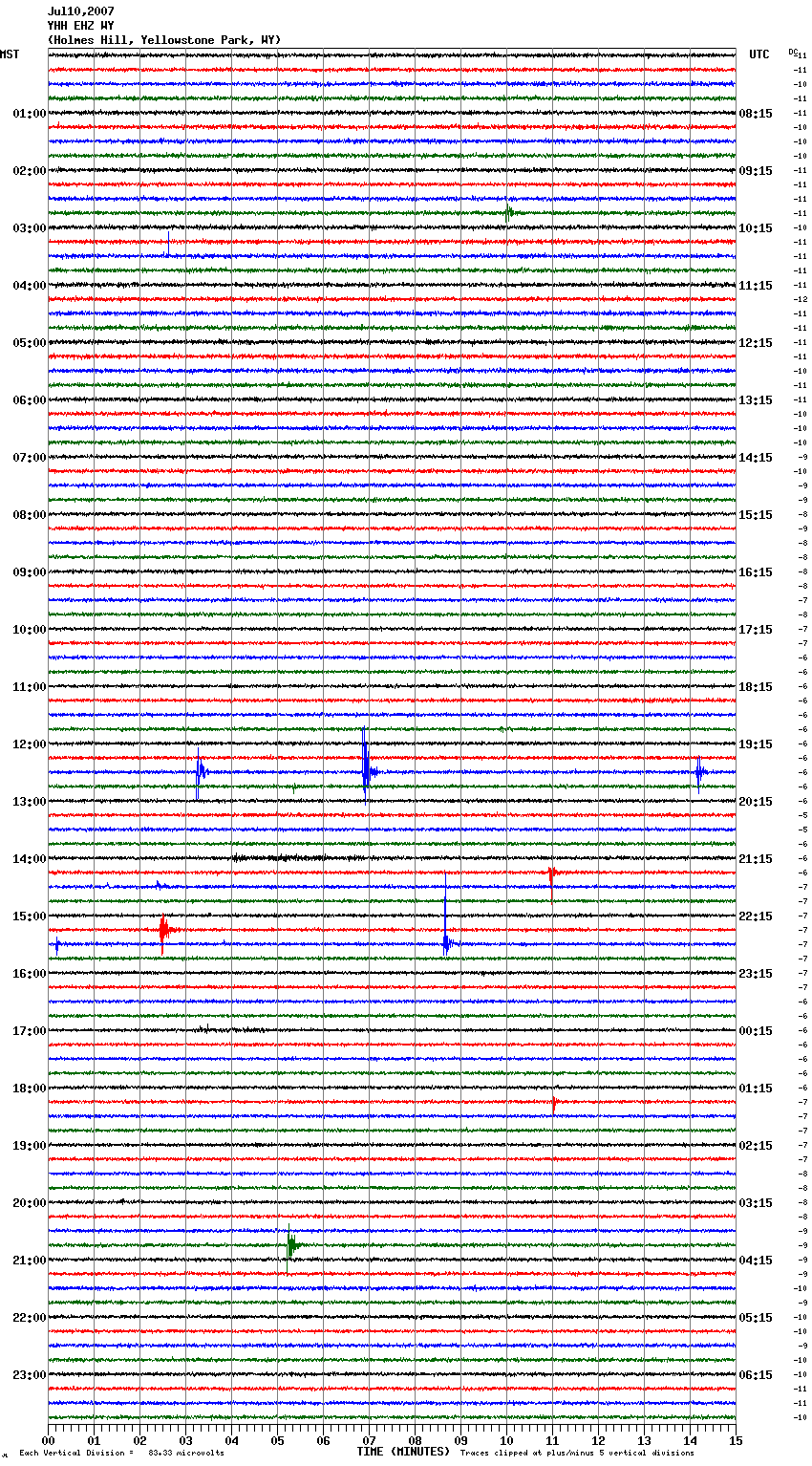Select the YHH EHZ WY station code
This screenshot has height=1466, width=812.
click(x=80, y=26)
